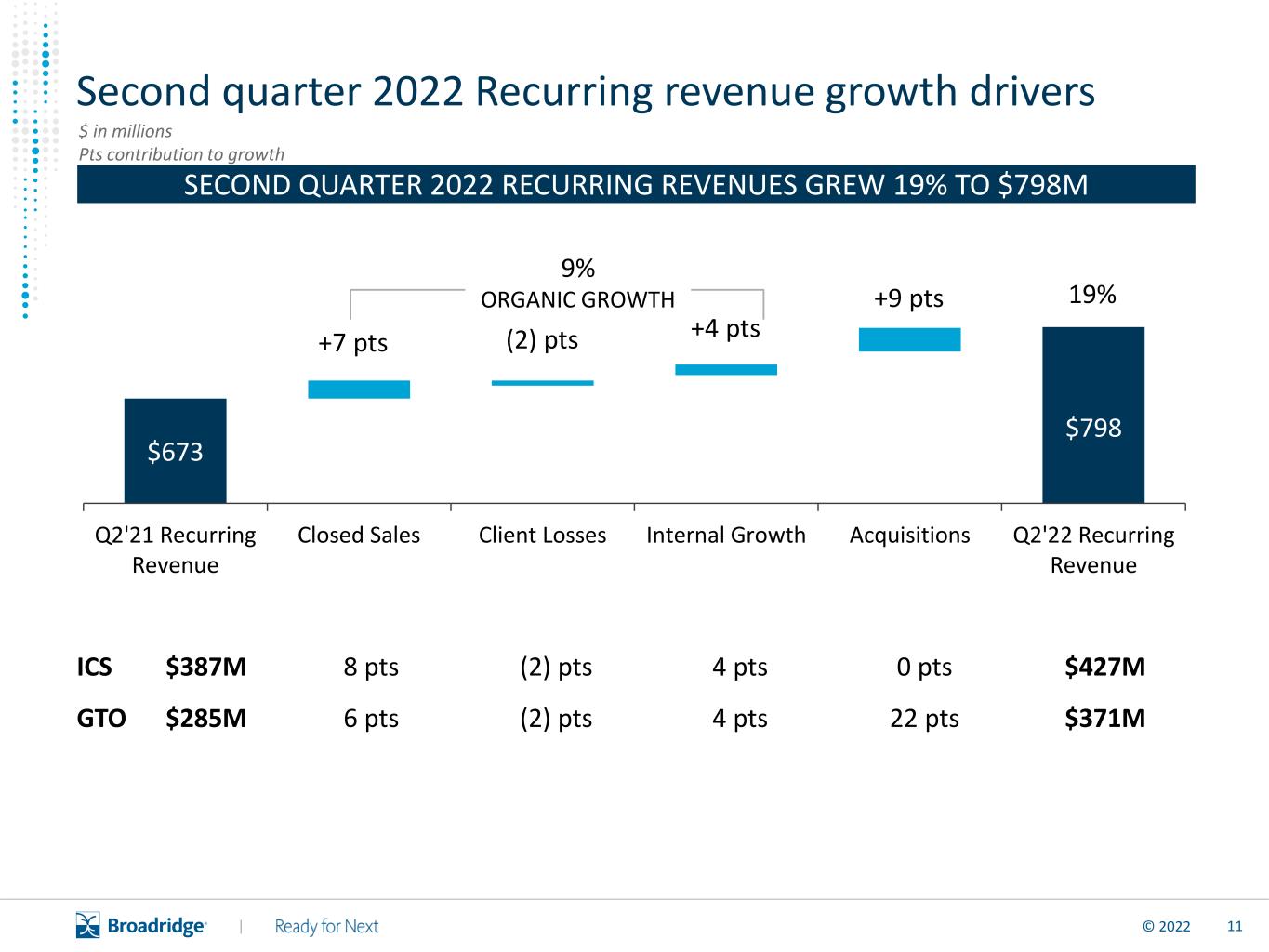Click the '19%' label above the final bar
Viewport: 1269px width, 952px height.
1092,295
